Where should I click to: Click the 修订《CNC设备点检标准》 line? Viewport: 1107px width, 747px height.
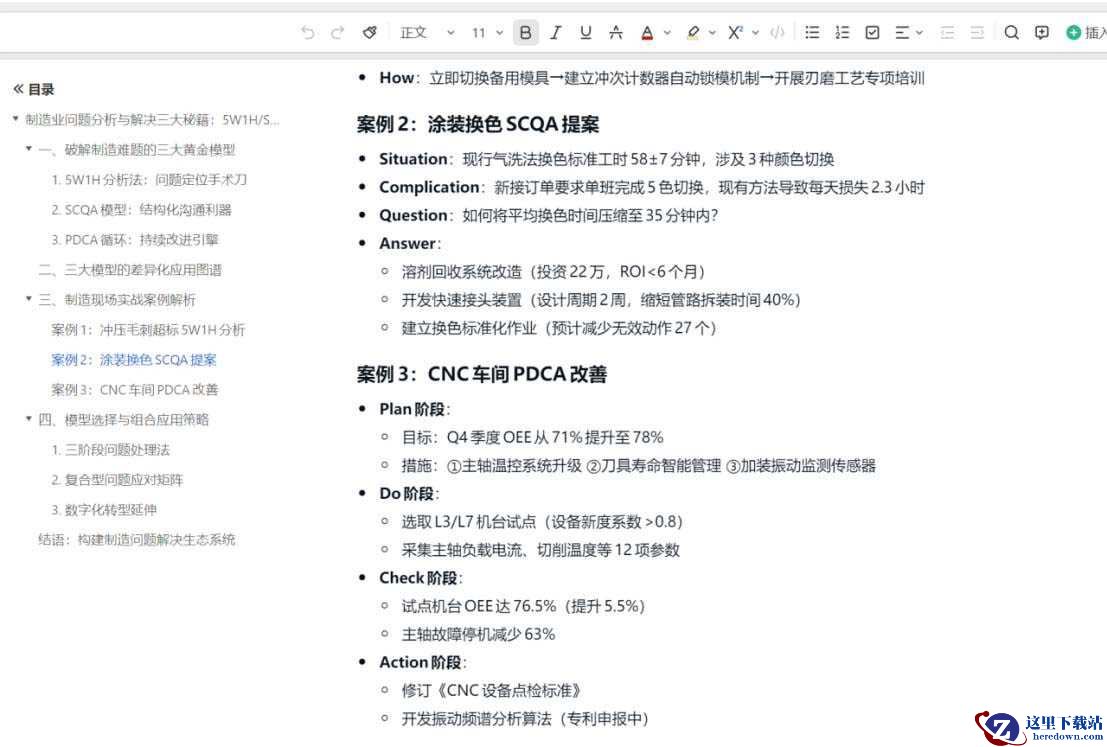pyautogui.click(x=492, y=691)
